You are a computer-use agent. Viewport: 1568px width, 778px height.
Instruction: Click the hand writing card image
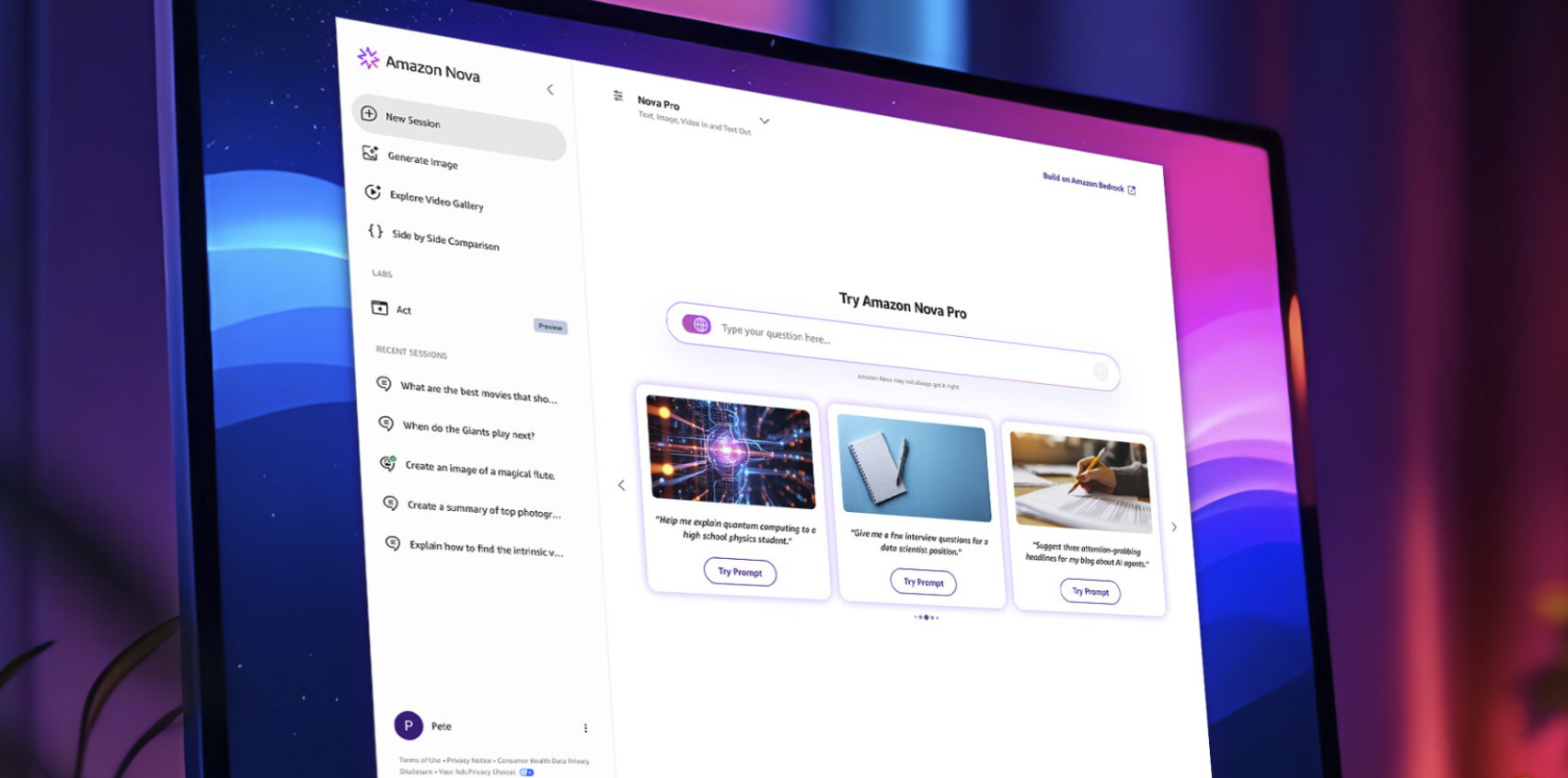click(1080, 482)
